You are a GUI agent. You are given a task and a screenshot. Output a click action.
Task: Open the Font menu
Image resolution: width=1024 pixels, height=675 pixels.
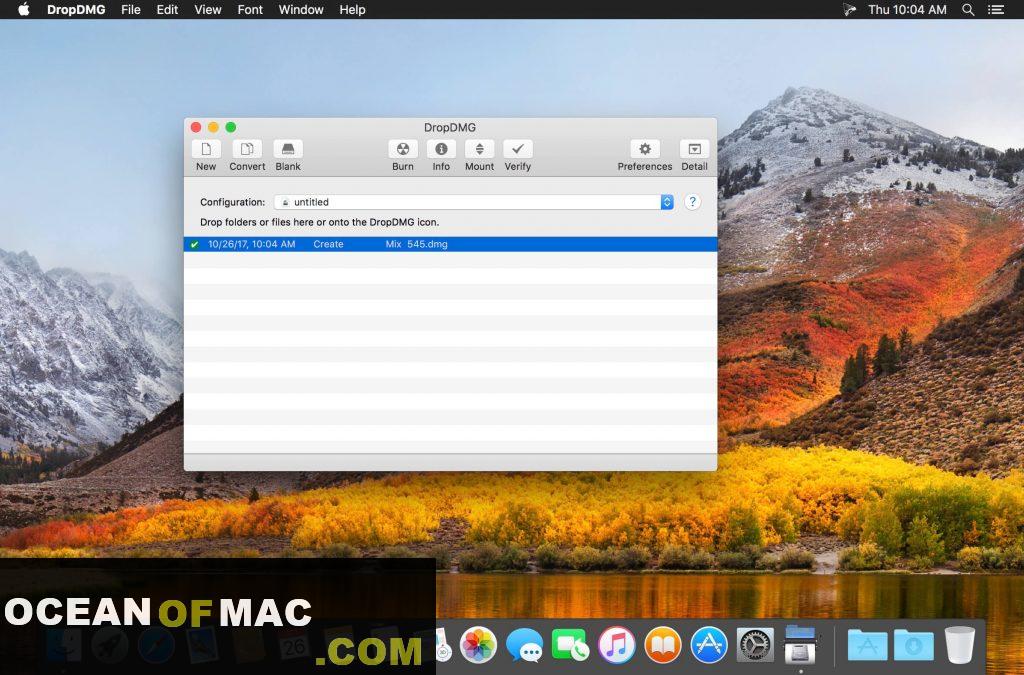coord(250,10)
